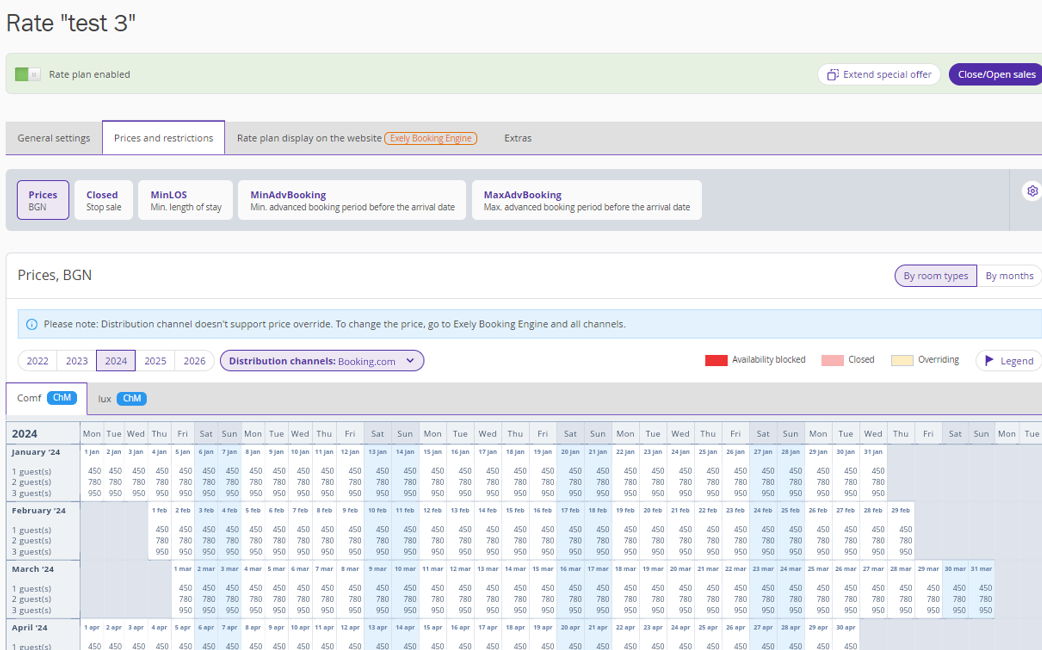Open the Distribution channels dropdown
Viewport: 1042px width, 650px height.
pos(322,361)
